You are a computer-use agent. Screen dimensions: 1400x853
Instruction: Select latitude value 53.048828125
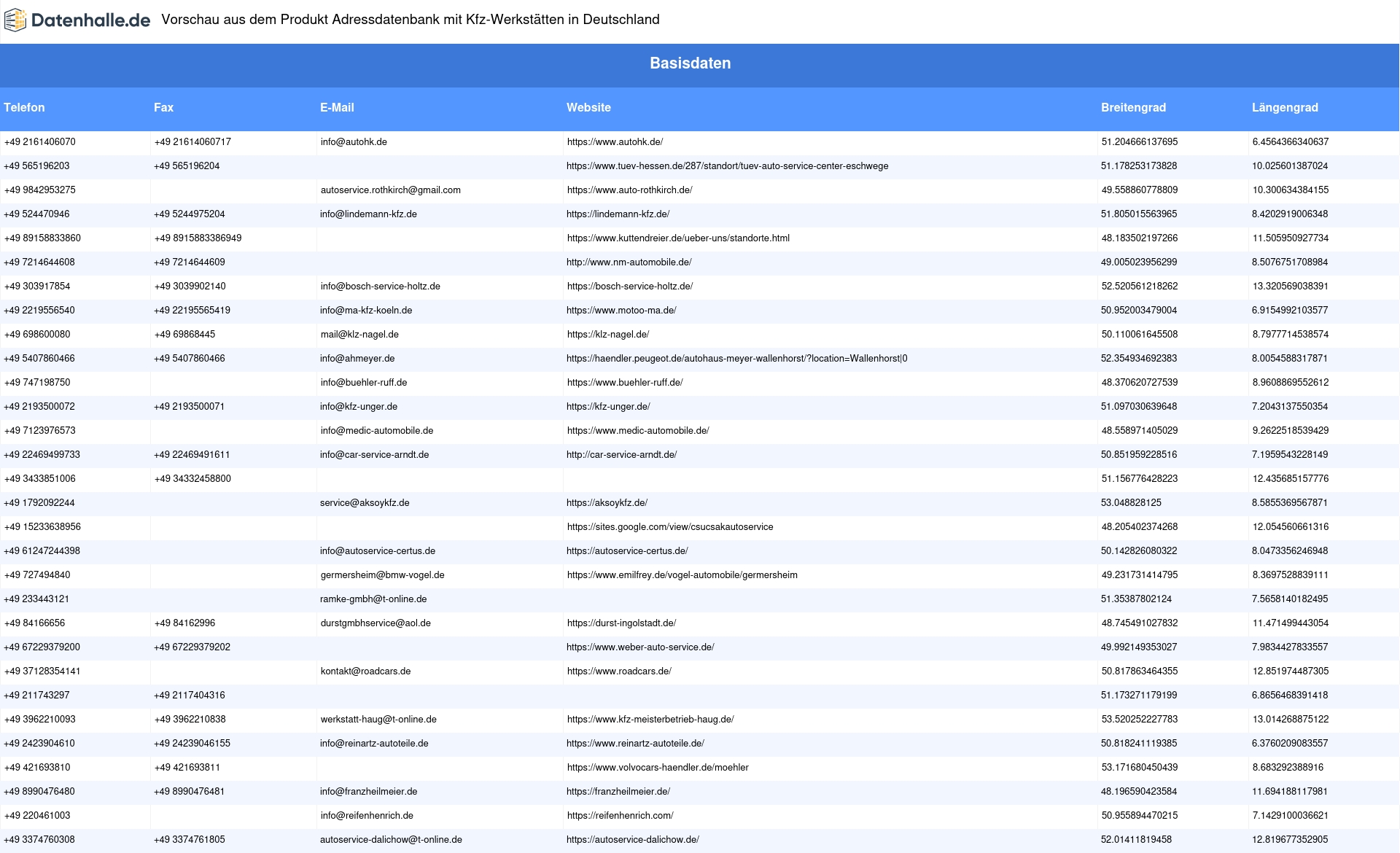pos(1131,503)
